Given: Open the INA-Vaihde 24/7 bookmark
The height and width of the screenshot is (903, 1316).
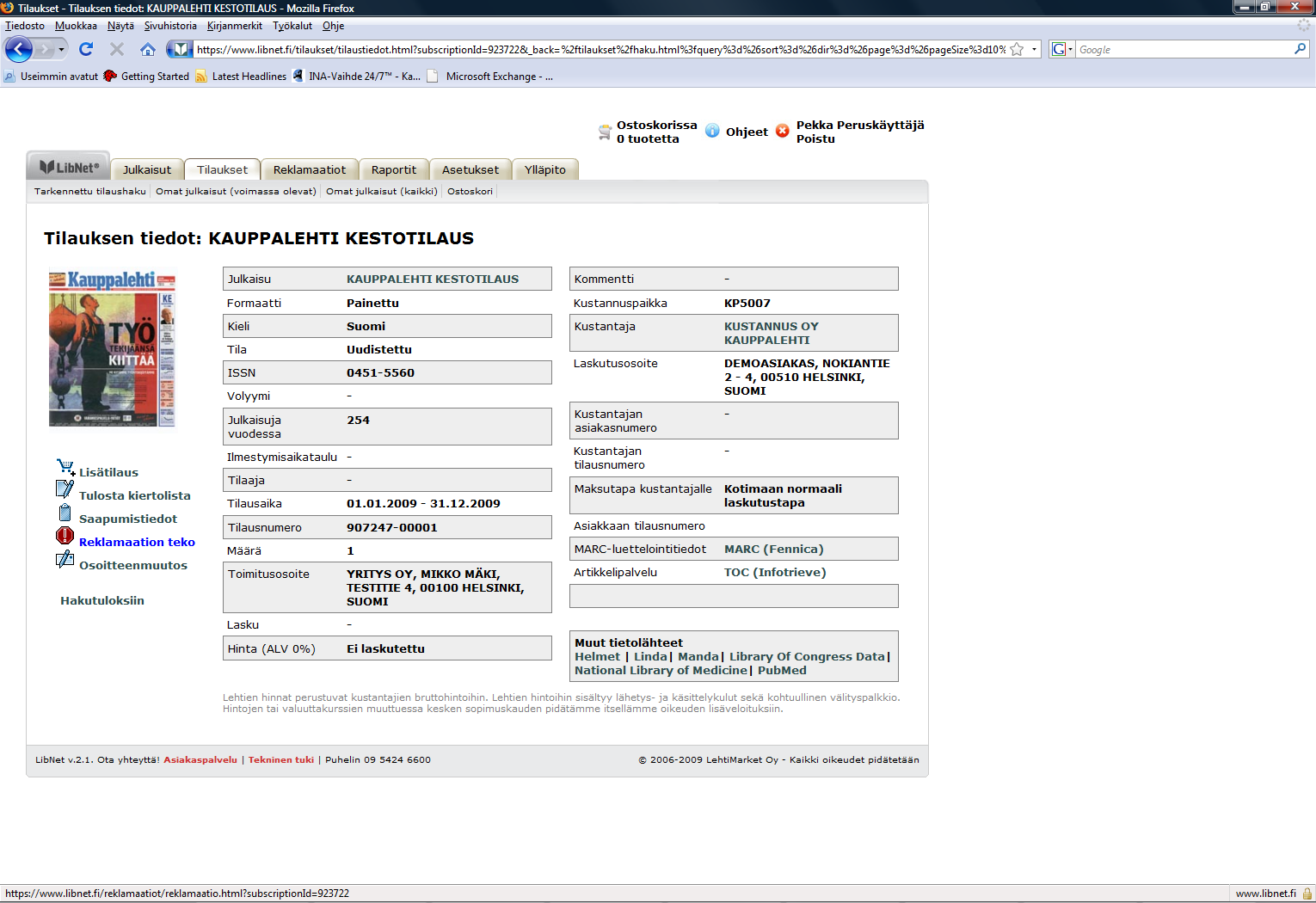Looking at the screenshot, I should point(356,76).
